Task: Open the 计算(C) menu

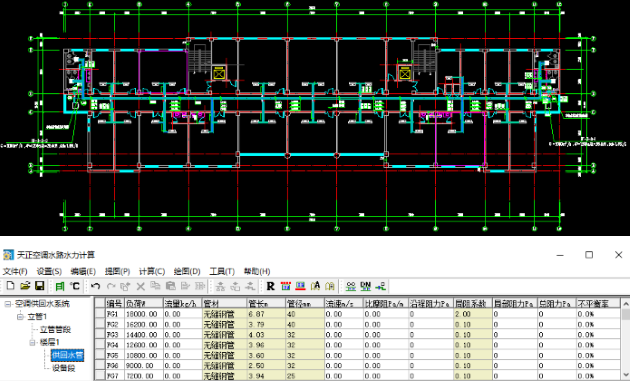Action: (x=152, y=271)
